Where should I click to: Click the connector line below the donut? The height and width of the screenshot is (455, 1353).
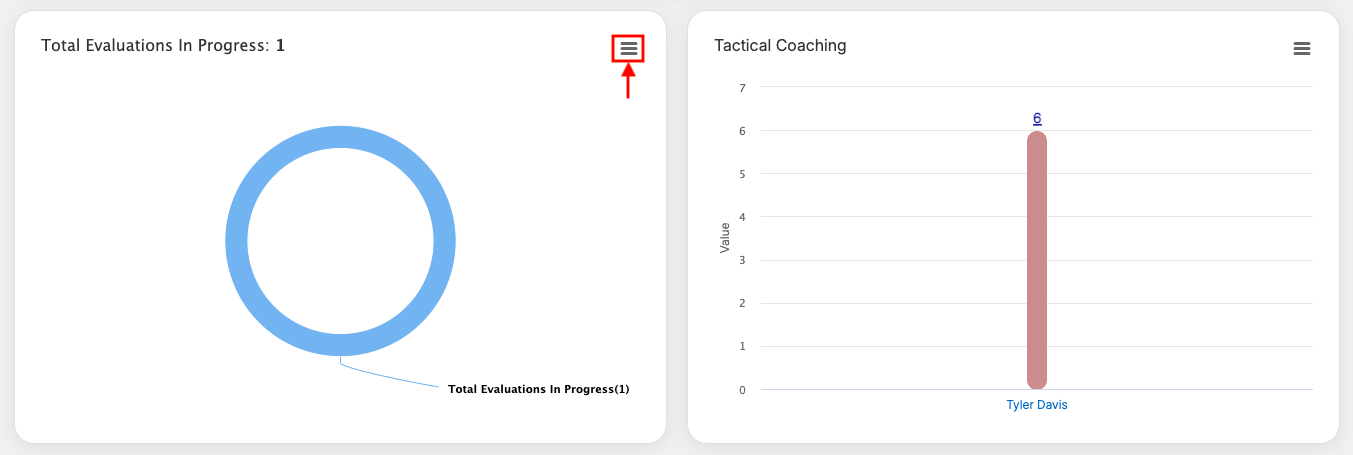tap(390, 377)
